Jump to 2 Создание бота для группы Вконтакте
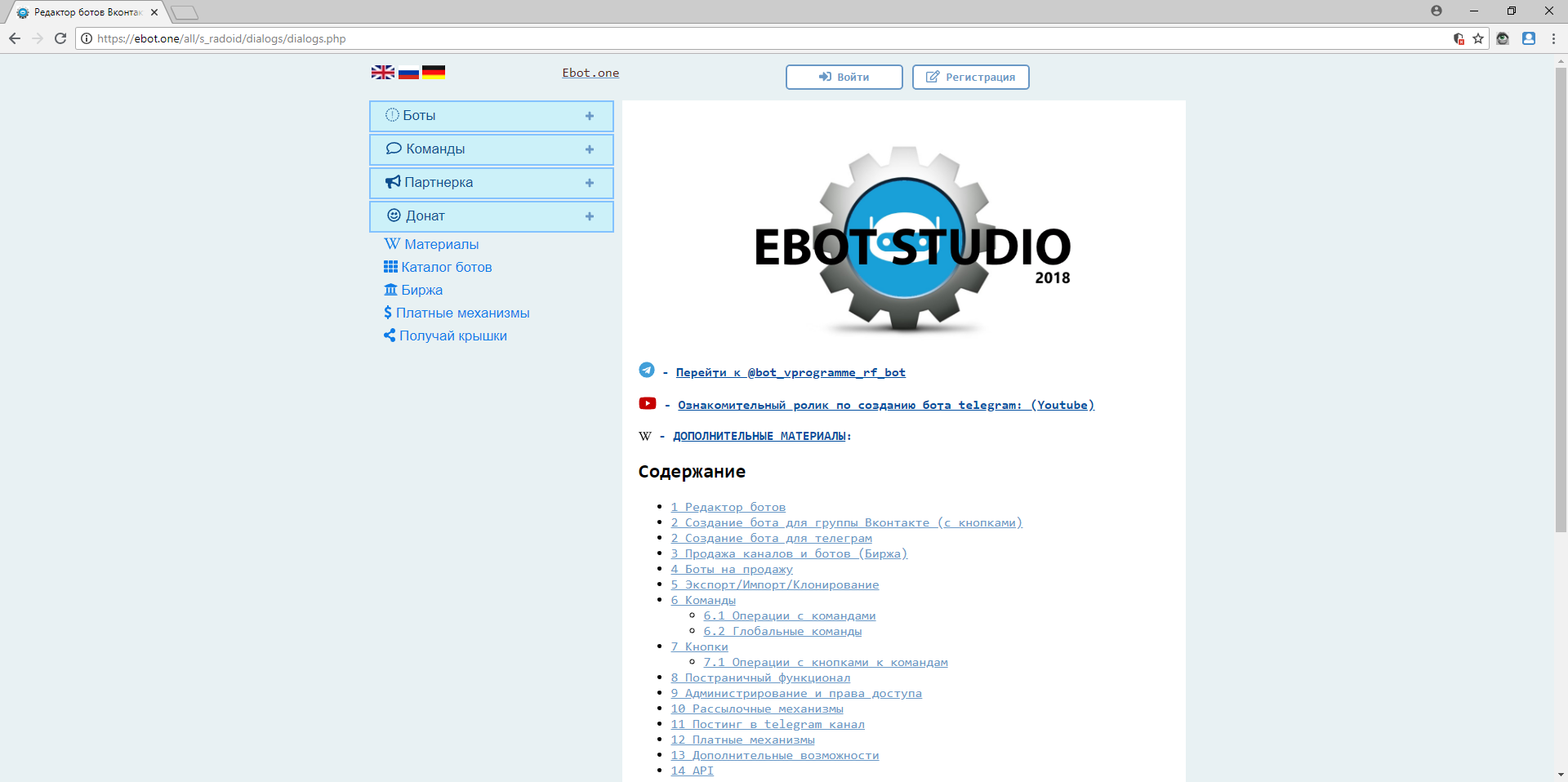The width and height of the screenshot is (1568, 782). (x=847, y=522)
